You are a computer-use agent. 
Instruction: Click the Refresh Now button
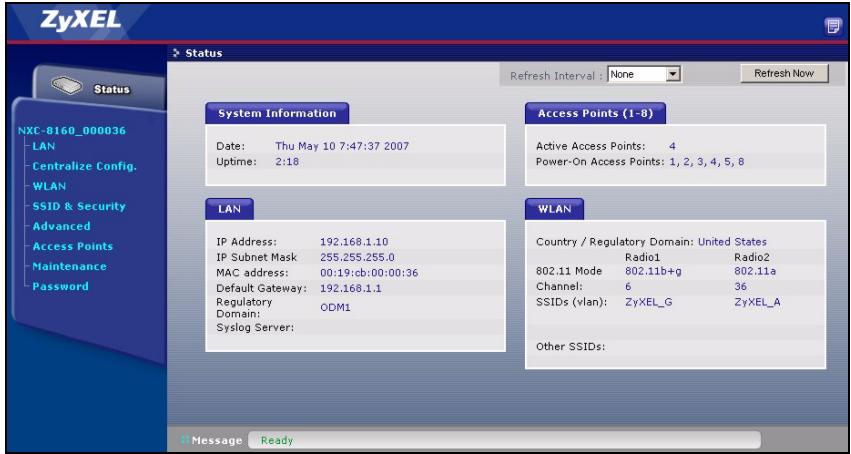[784, 73]
